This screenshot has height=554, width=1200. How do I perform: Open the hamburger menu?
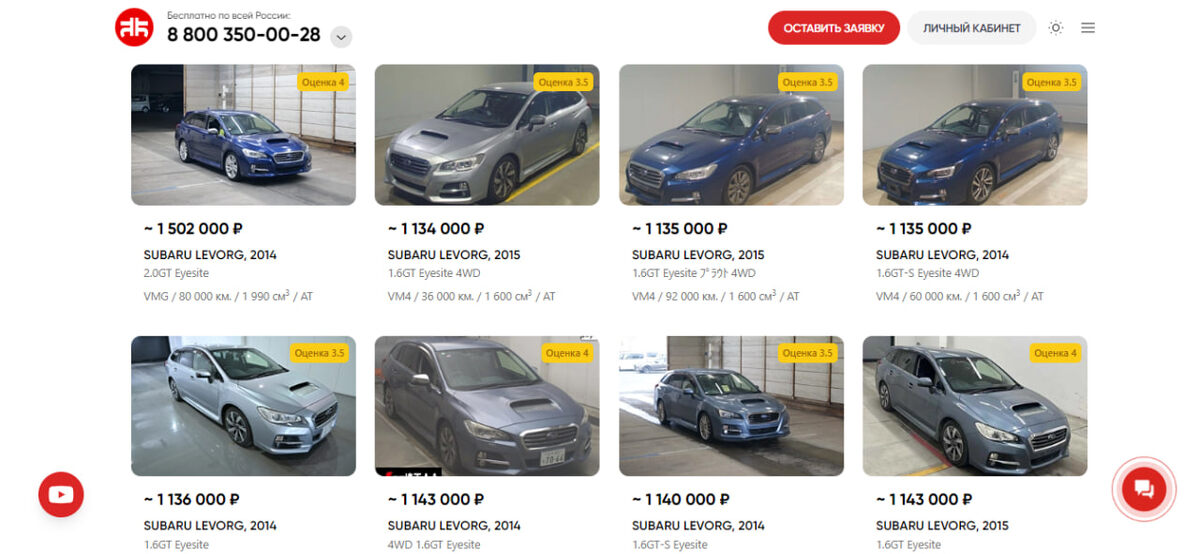[x=1088, y=28]
